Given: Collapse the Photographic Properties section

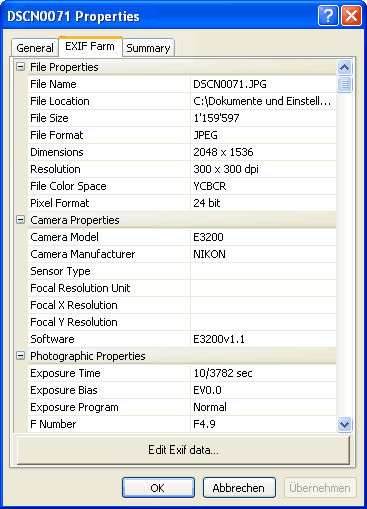Looking at the screenshot, I should tap(20, 356).
